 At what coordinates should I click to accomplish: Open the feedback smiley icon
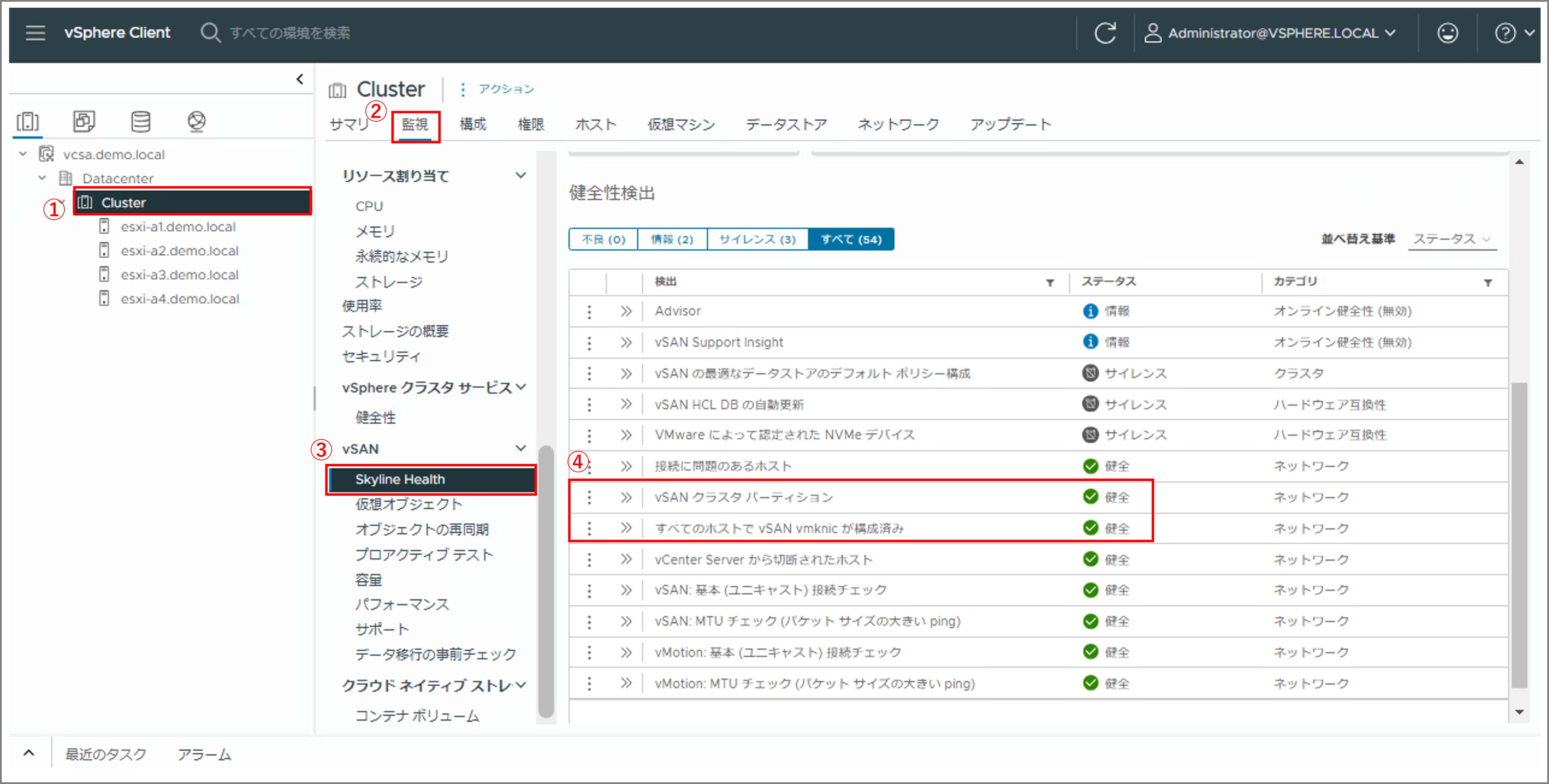tap(1447, 33)
